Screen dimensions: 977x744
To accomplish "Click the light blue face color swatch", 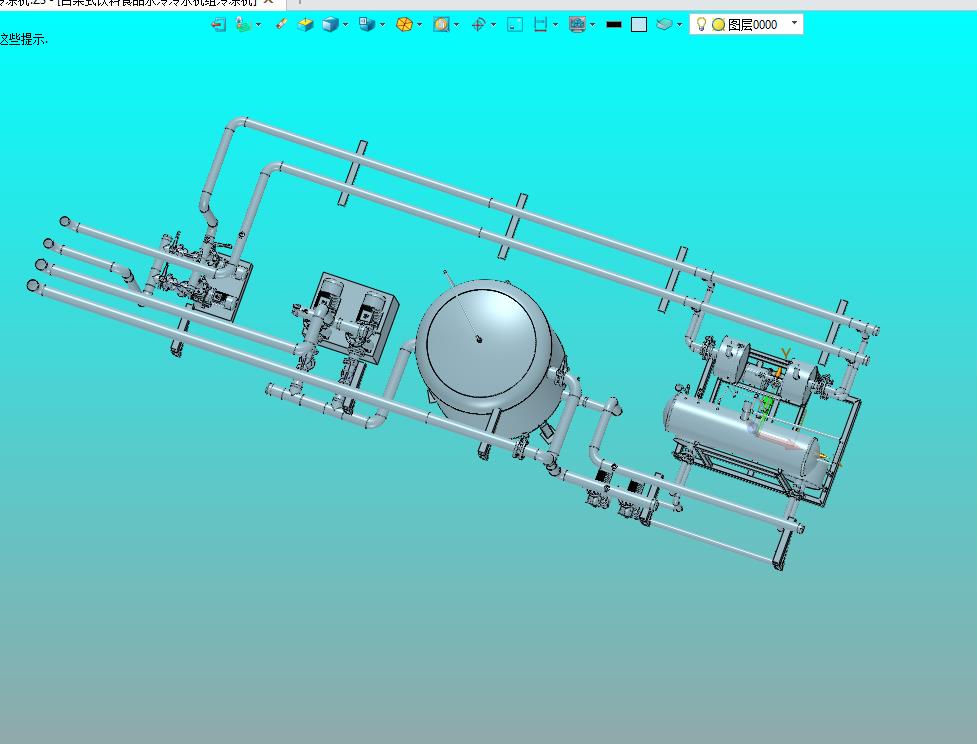I will (x=639, y=24).
